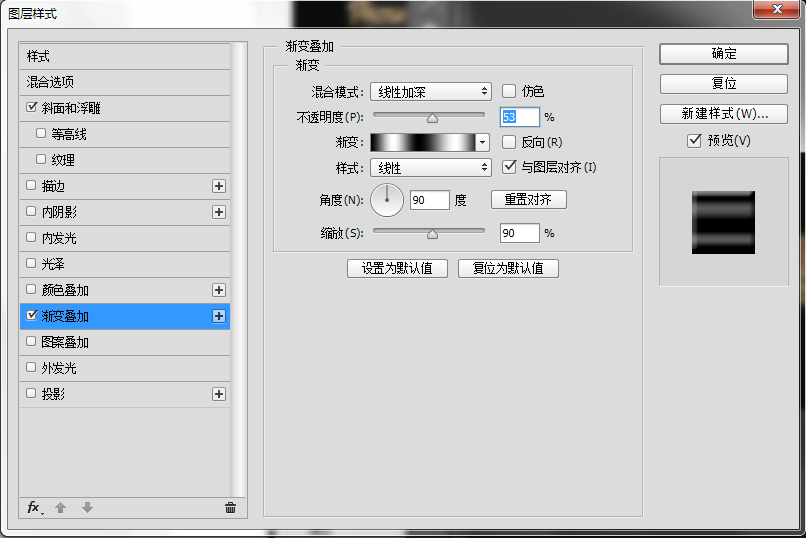
Task: Click the 不透明度 slider handle
Action: tap(432, 118)
